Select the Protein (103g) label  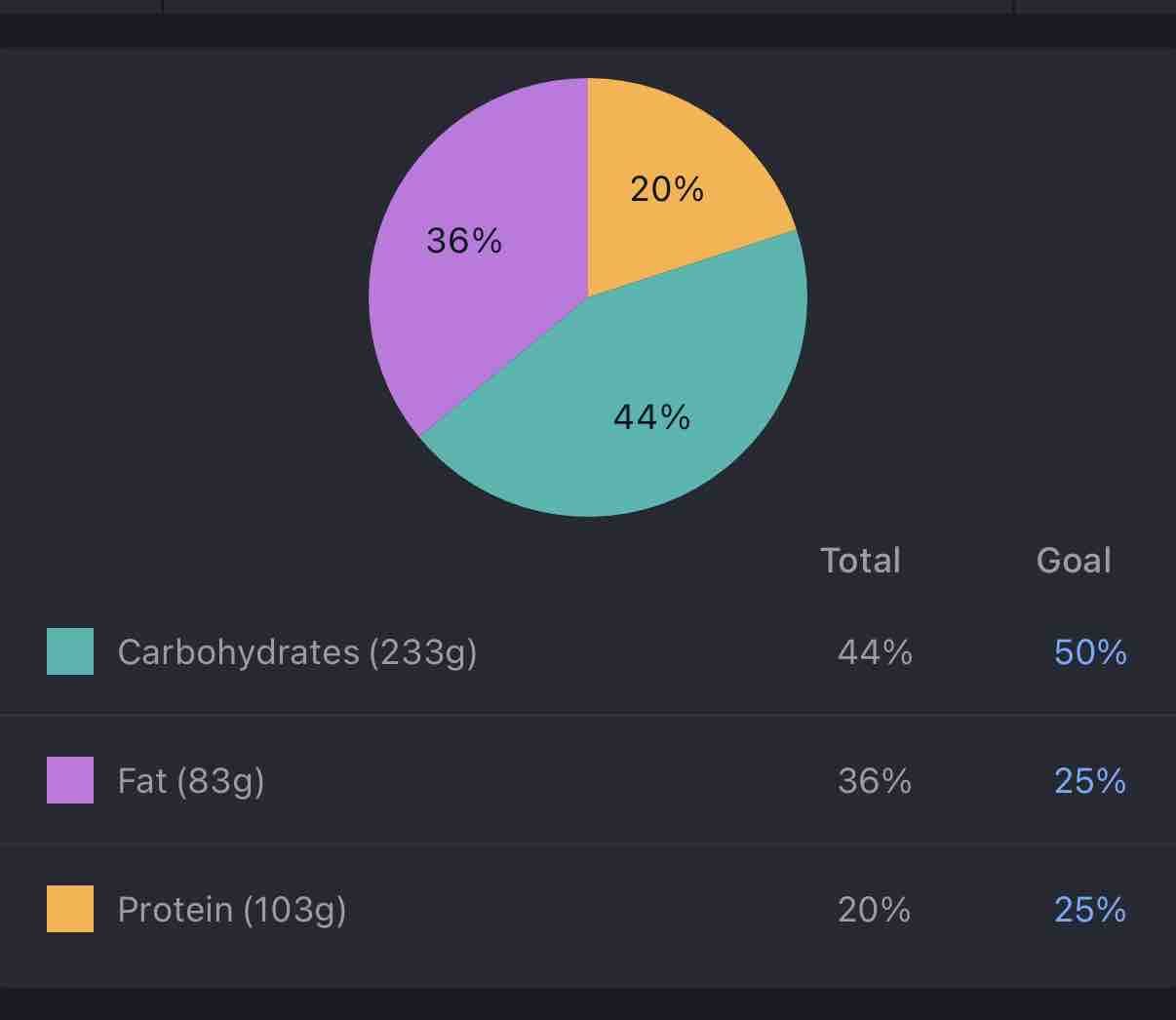point(232,909)
